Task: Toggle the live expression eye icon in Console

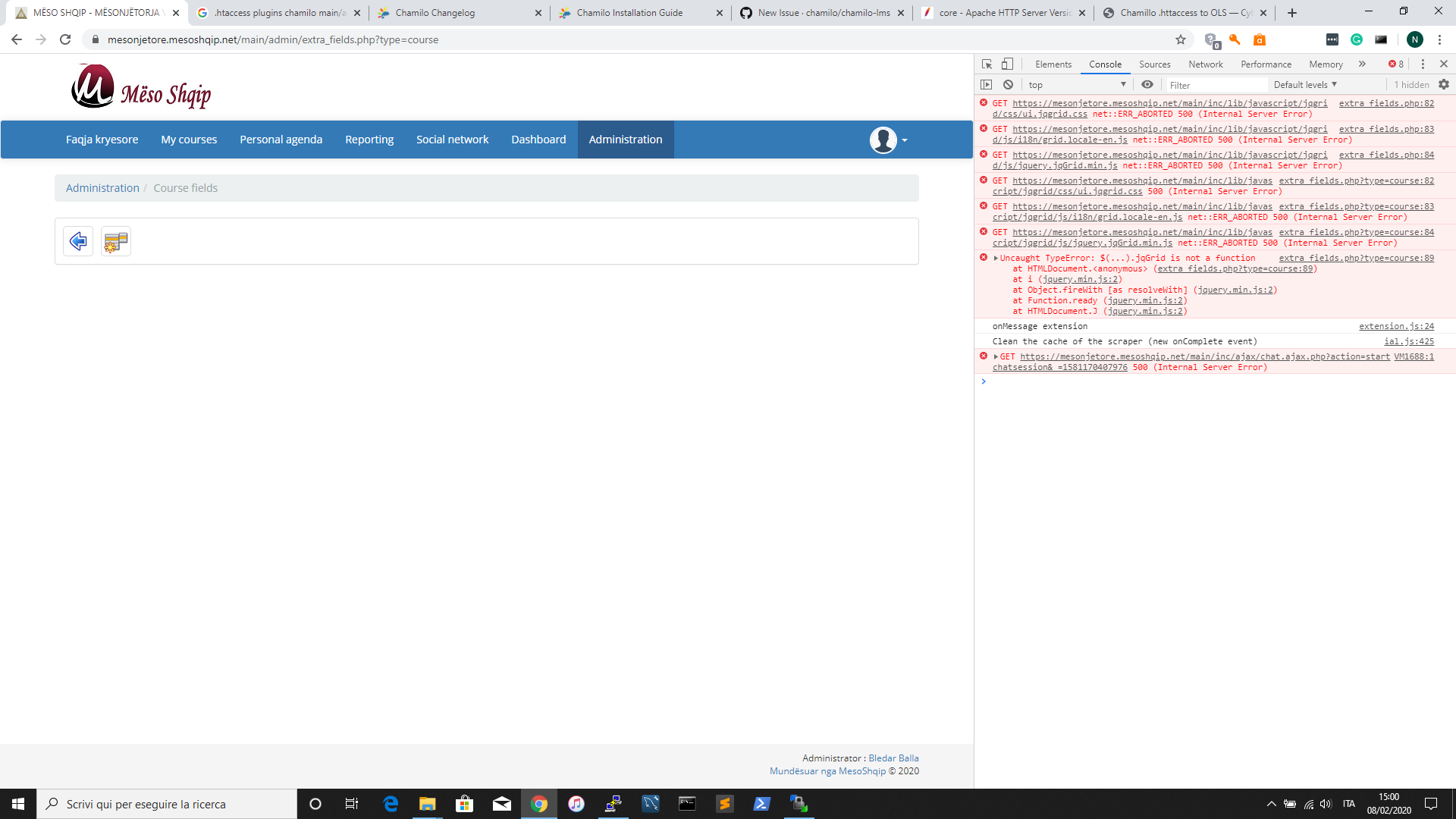Action: pyautogui.click(x=1147, y=84)
